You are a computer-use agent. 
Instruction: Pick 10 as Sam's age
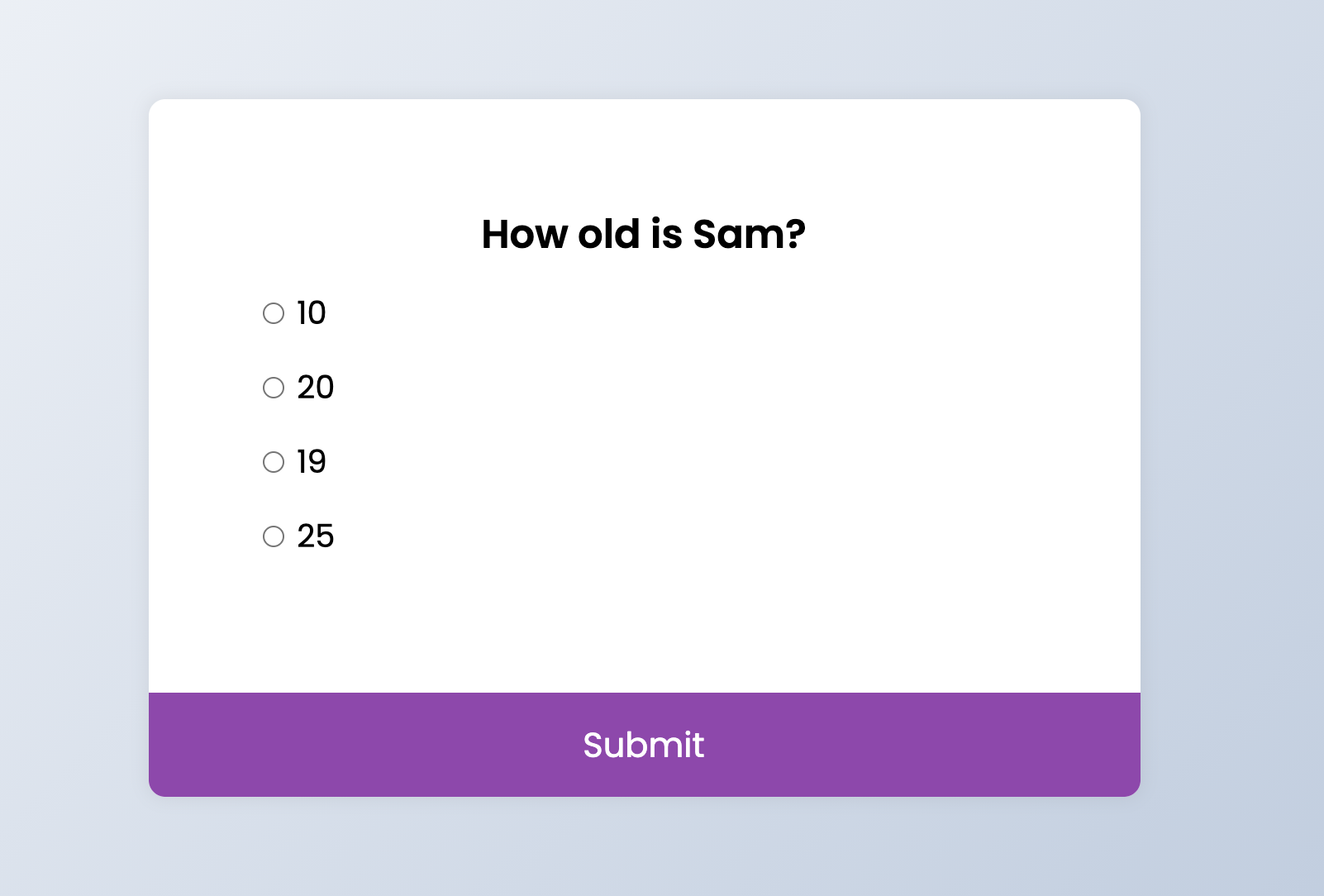click(x=274, y=313)
